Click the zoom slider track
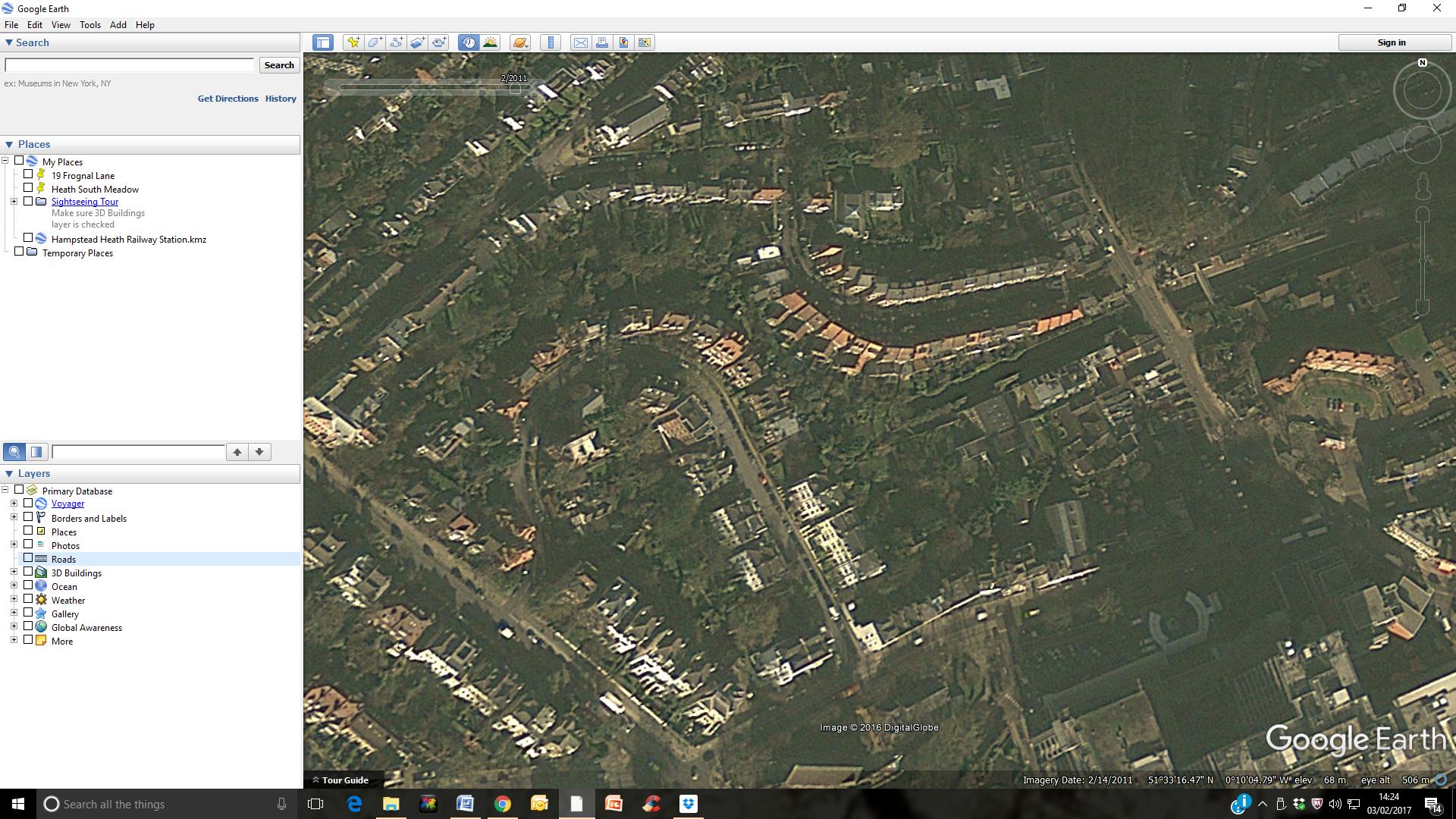 pyautogui.click(x=1423, y=261)
